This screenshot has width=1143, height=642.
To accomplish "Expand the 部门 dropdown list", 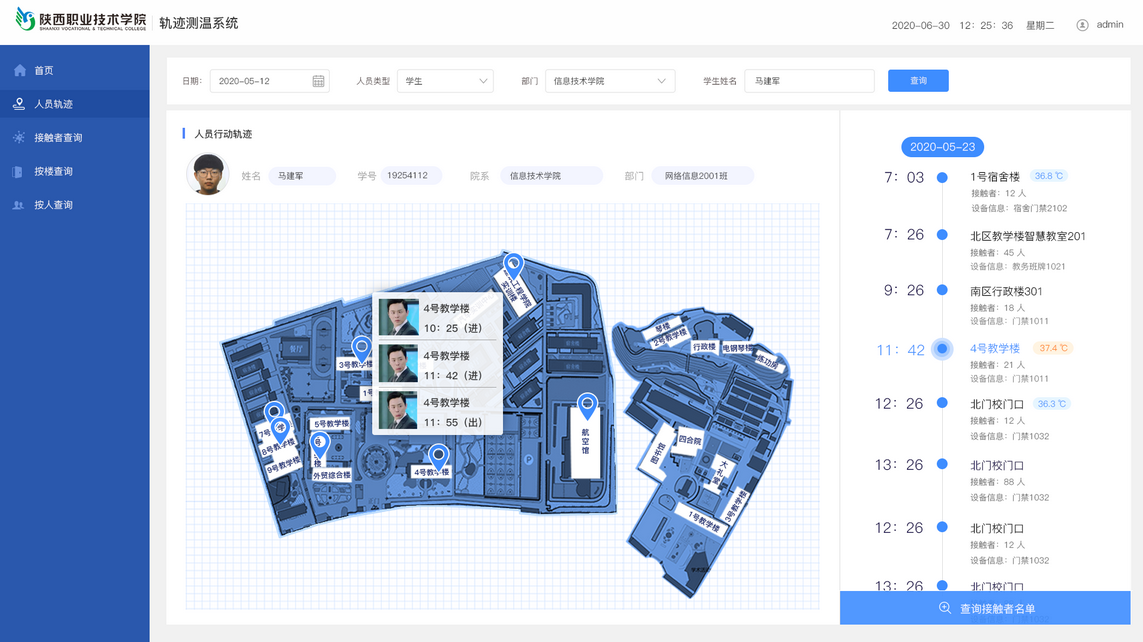I will tap(610, 81).
